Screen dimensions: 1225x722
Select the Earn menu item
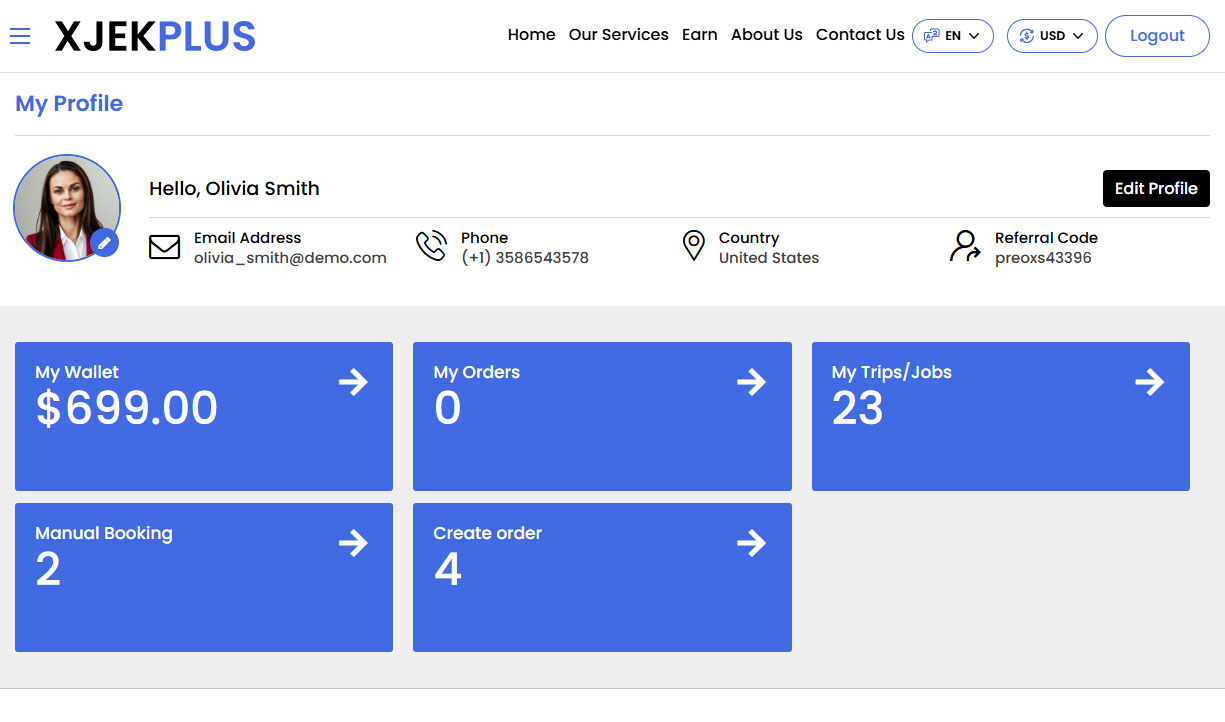tap(699, 35)
